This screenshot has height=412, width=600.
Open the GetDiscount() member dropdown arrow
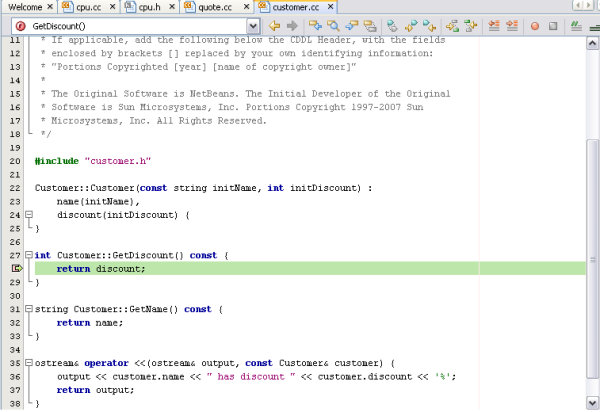[x=253, y=26]
